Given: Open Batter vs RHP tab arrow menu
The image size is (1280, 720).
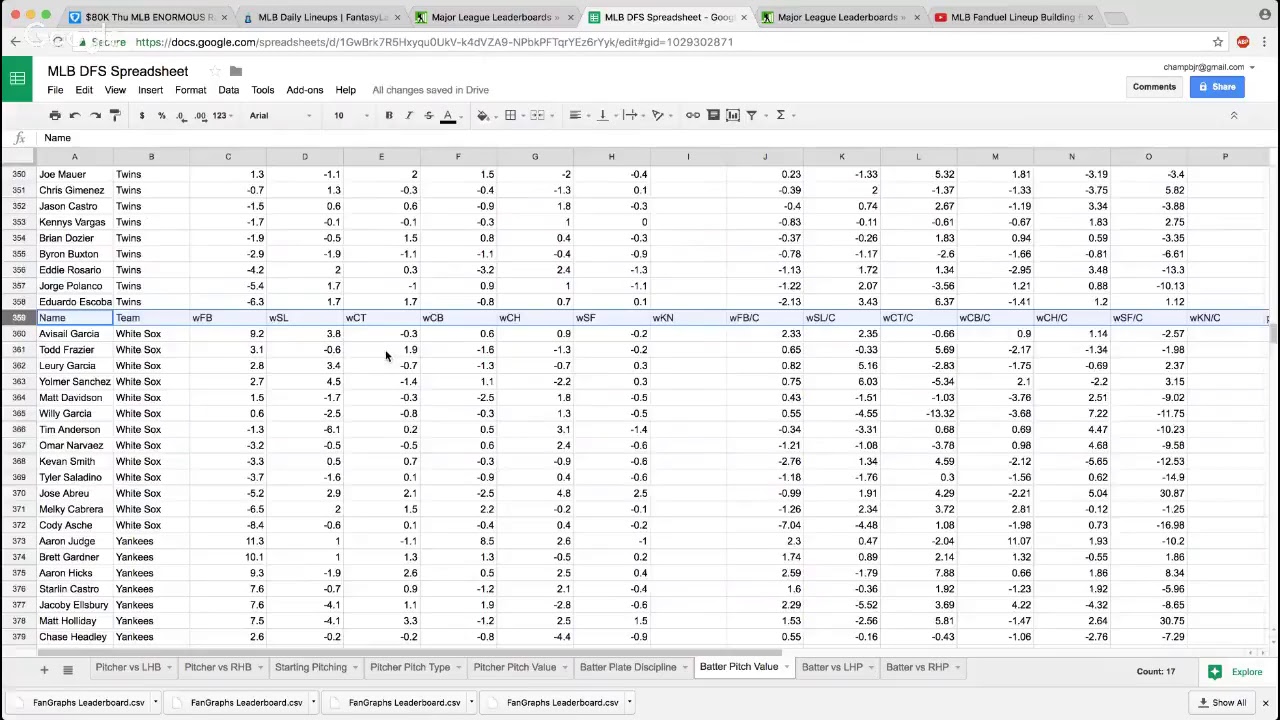Looking at the screenshot, I should (957, 667).
